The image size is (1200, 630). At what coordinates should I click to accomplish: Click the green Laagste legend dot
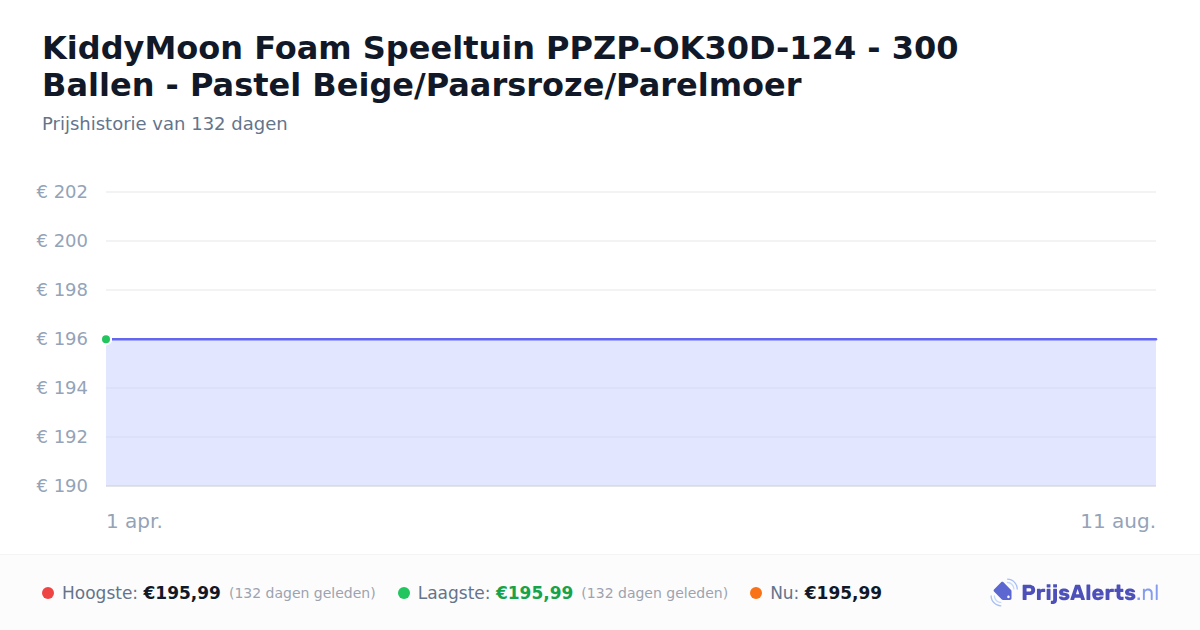(x=404, y=593)
